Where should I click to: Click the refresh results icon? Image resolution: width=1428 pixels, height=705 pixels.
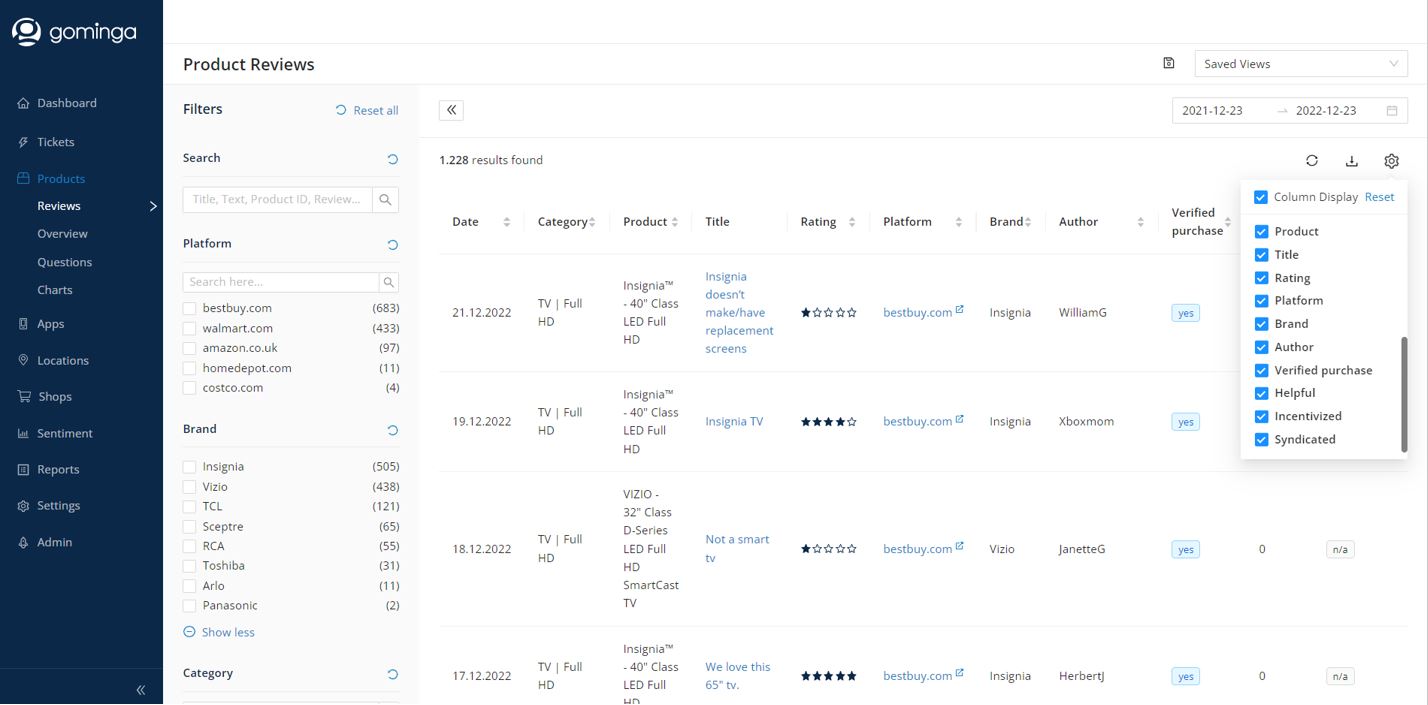point(1312,161)
